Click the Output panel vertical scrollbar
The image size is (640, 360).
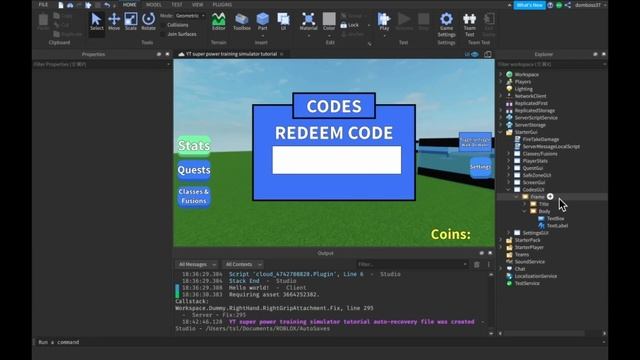tap(491, 304)
